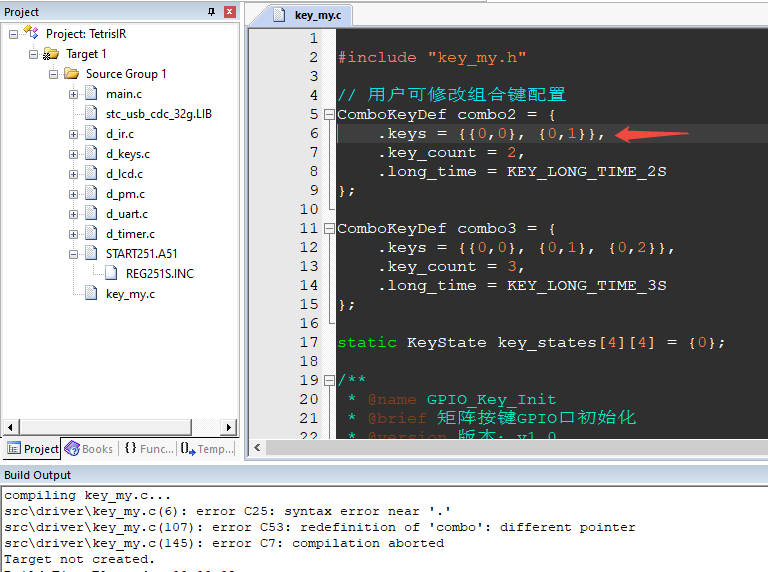Select the Source Group 1 folder icon
This screenshot has height=572, width=768.
point(71,73)
